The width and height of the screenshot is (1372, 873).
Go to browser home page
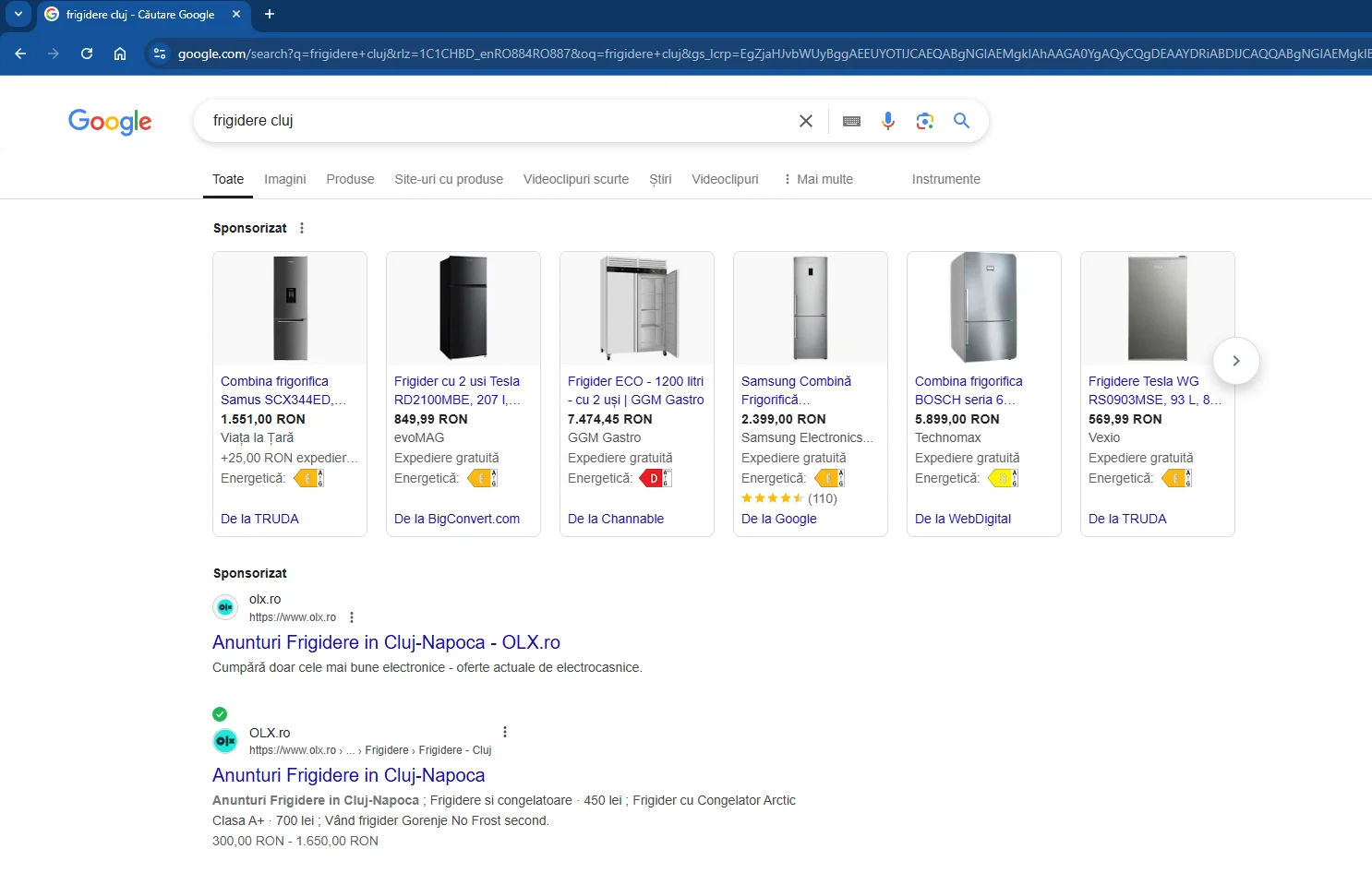pos(120,54)
